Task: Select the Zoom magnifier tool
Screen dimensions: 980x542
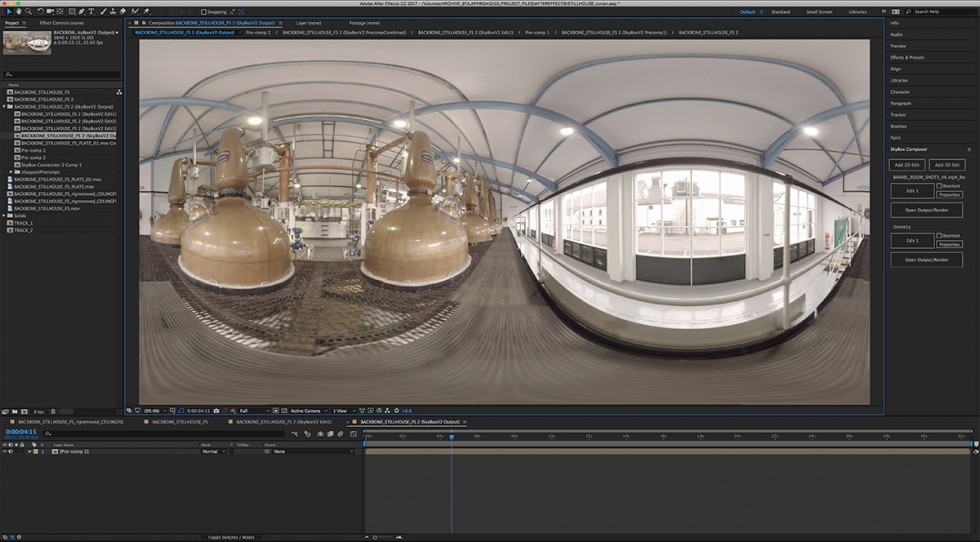Action: [28, 11]
